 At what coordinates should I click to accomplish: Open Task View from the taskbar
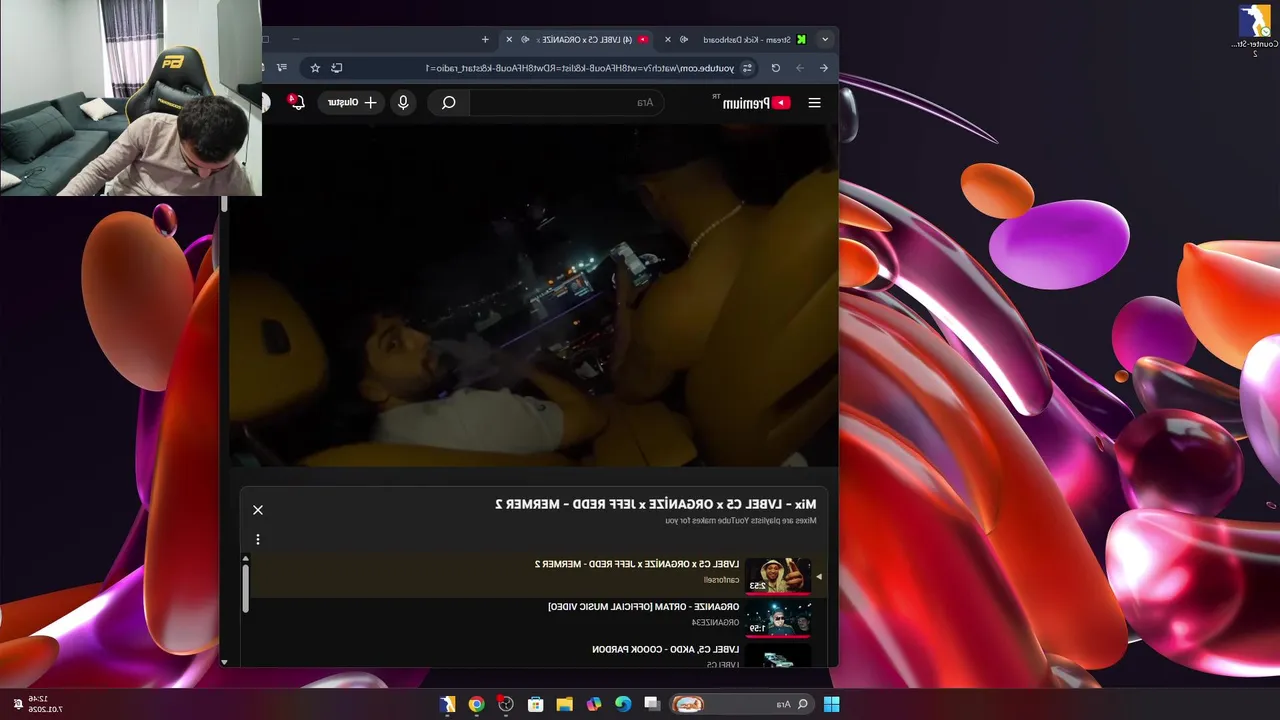tap(652, 704)
